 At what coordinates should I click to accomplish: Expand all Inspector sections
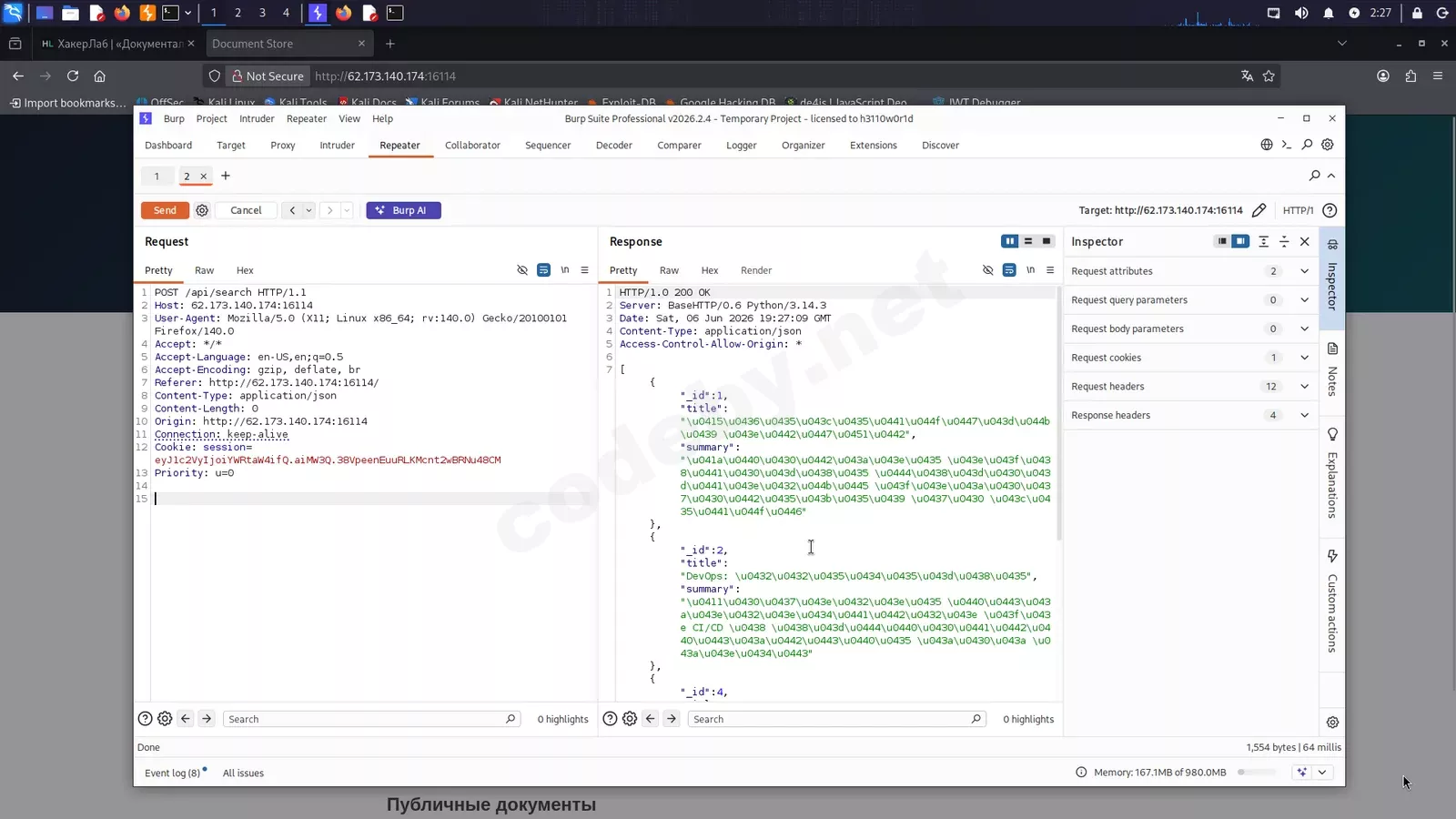pyautogui.click(x=1263, y=241)
